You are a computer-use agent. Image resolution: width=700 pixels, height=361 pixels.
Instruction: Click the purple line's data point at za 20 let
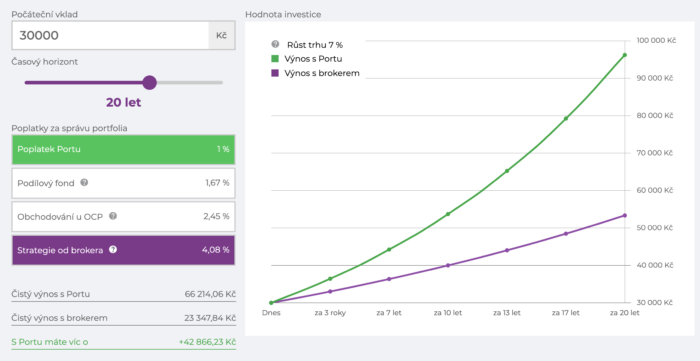(625, 216)
